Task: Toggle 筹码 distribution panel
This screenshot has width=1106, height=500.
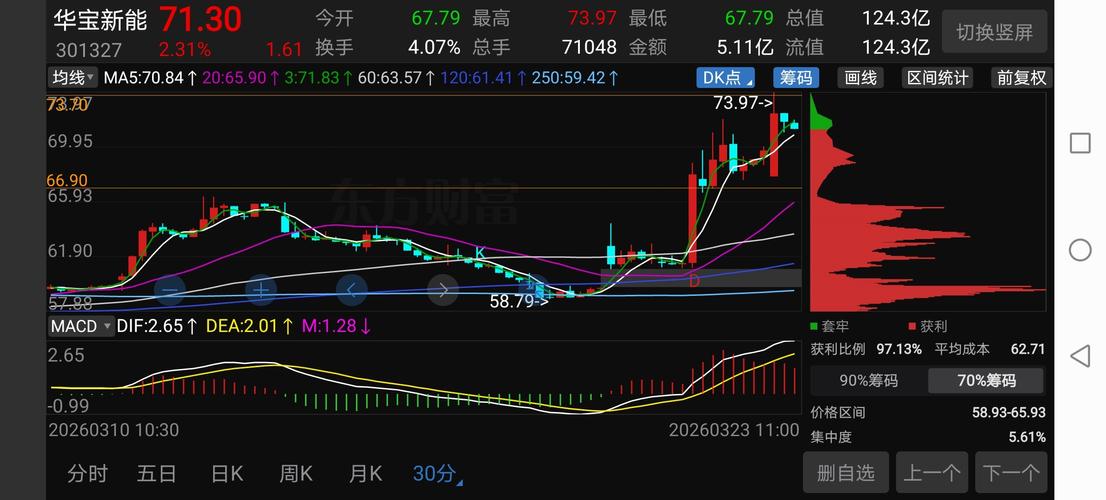Action: click(796, 78)
